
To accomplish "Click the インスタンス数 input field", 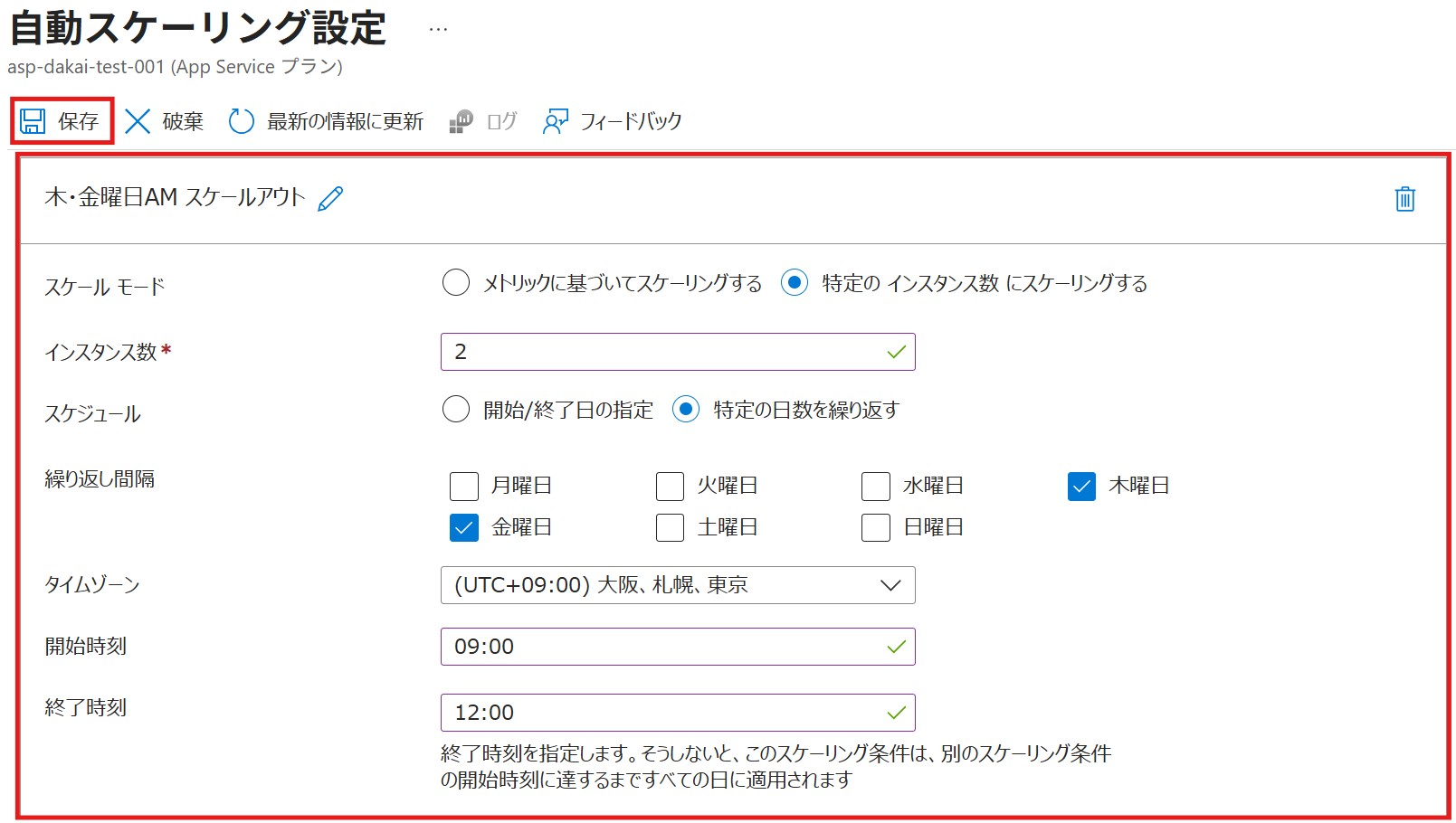I will [678, 352].
